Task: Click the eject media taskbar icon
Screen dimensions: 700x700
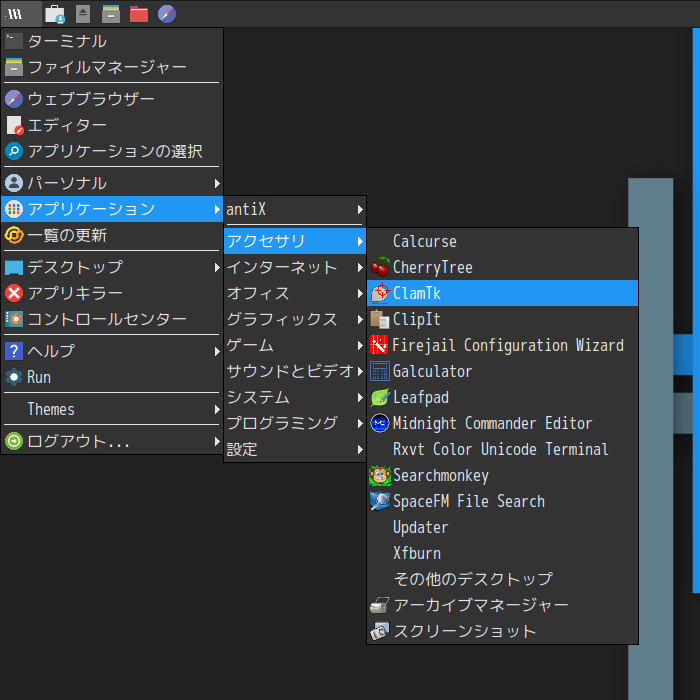Action: (83, 14)
